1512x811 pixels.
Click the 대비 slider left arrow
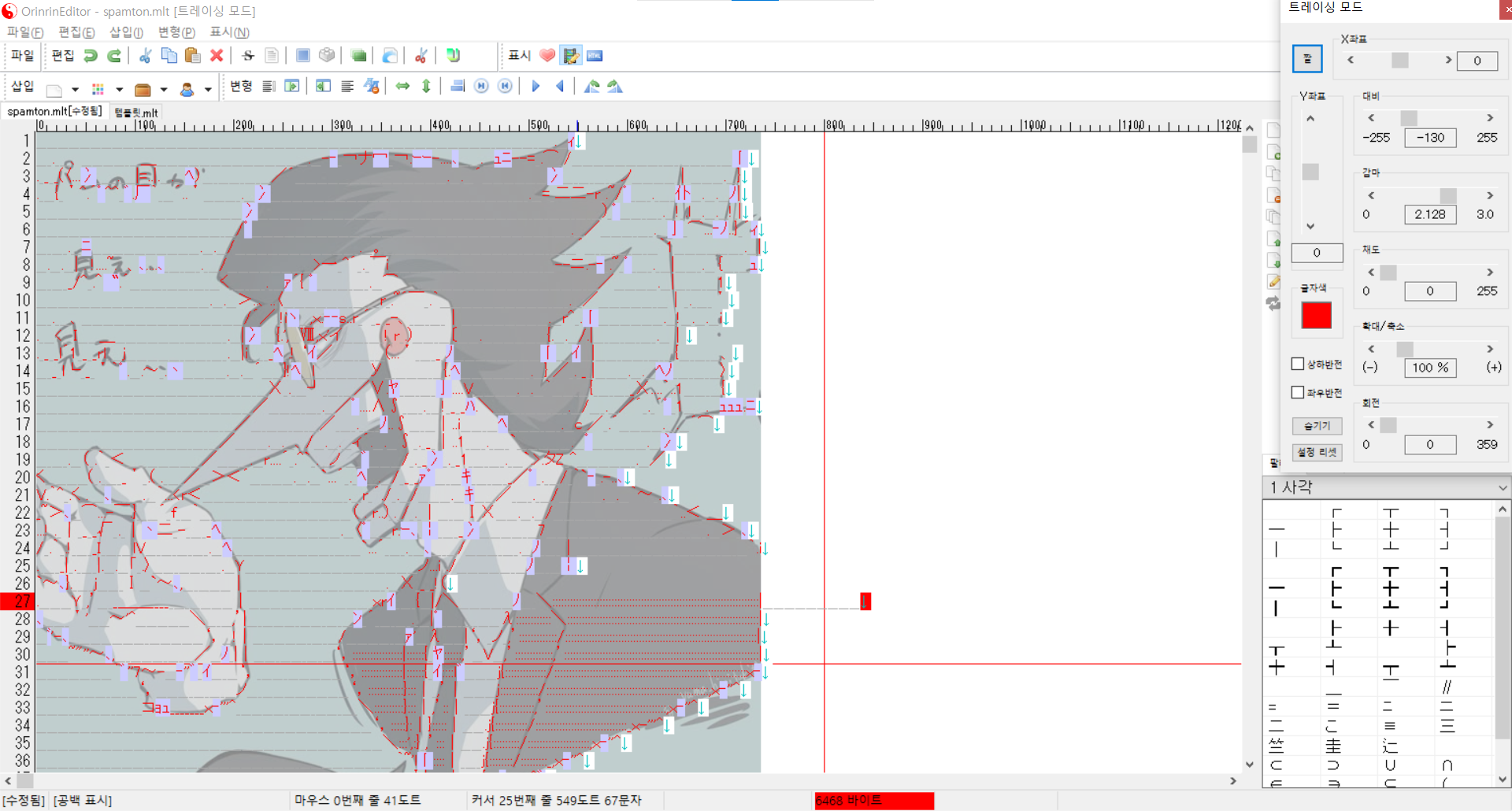point(1371,117)
